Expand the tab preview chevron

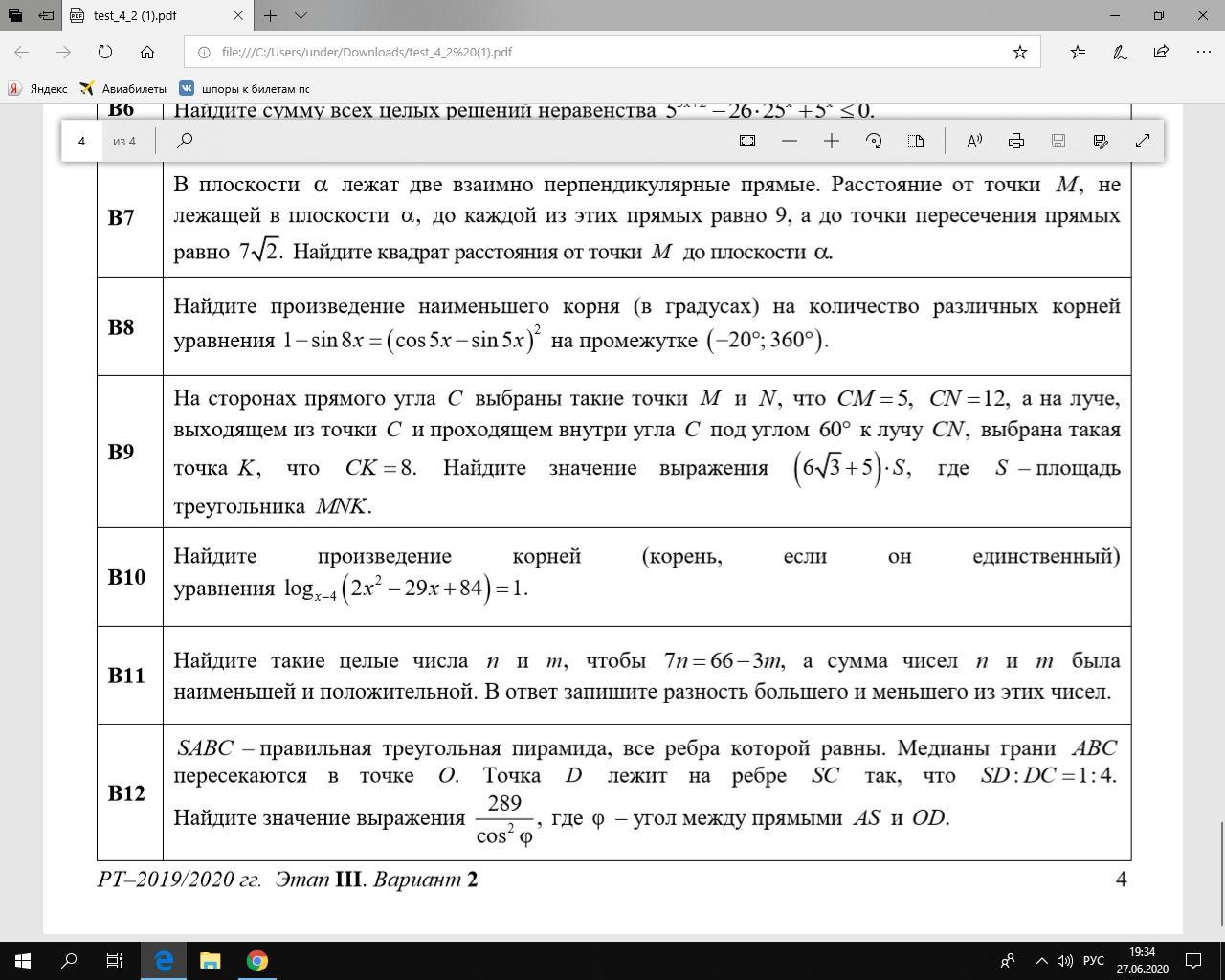[301, 15]
